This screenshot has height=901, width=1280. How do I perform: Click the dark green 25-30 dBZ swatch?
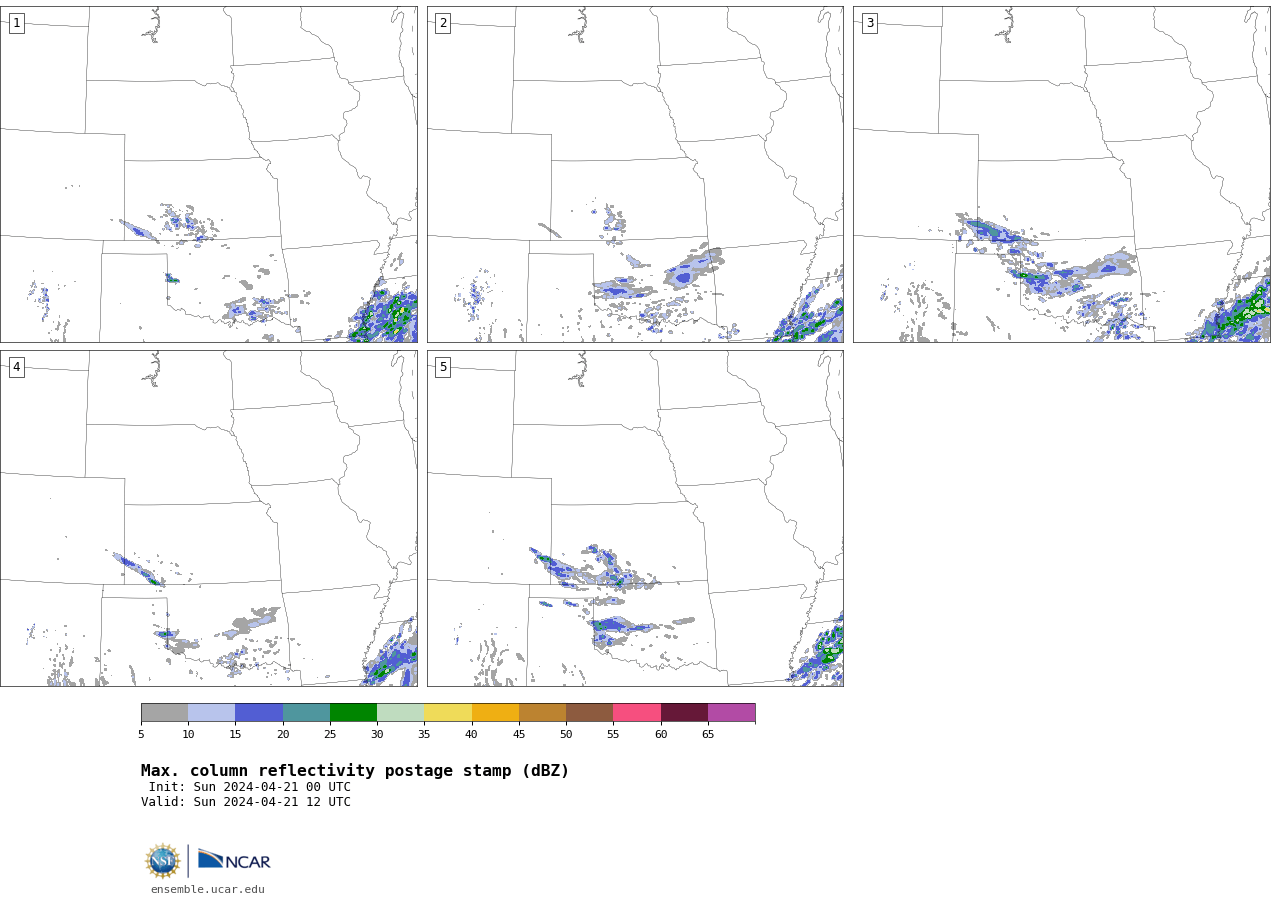(353, 713)
